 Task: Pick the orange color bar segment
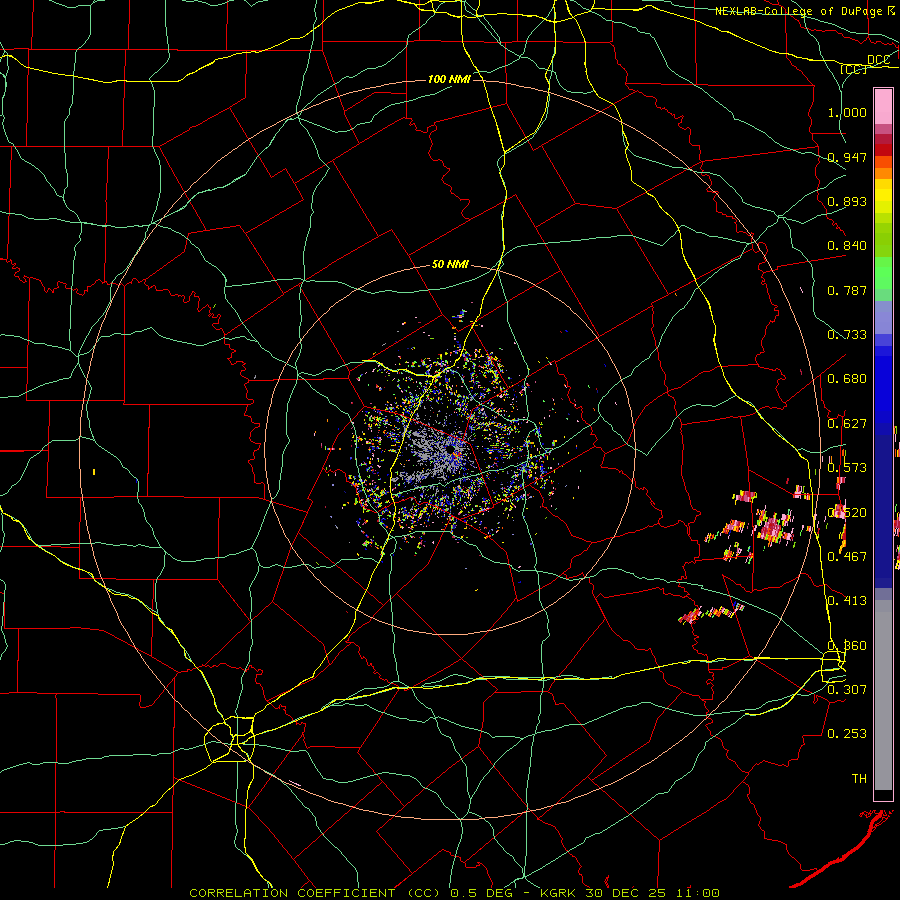tap(883, 173)
